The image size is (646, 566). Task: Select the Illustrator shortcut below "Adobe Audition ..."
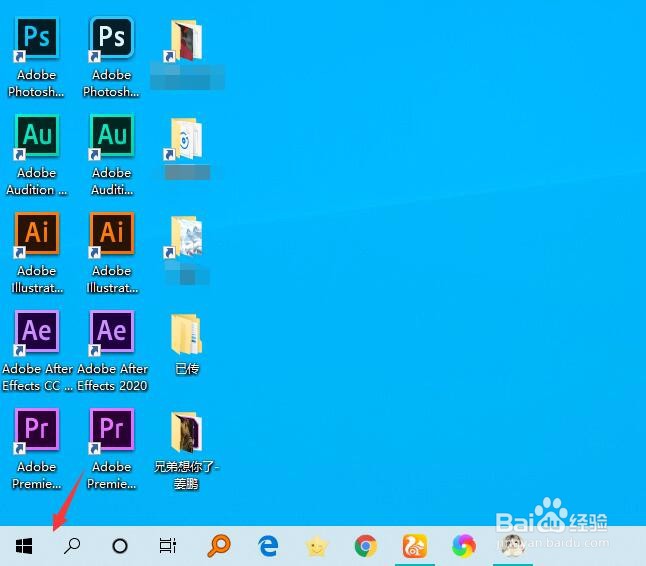click(x=37, y=253)
